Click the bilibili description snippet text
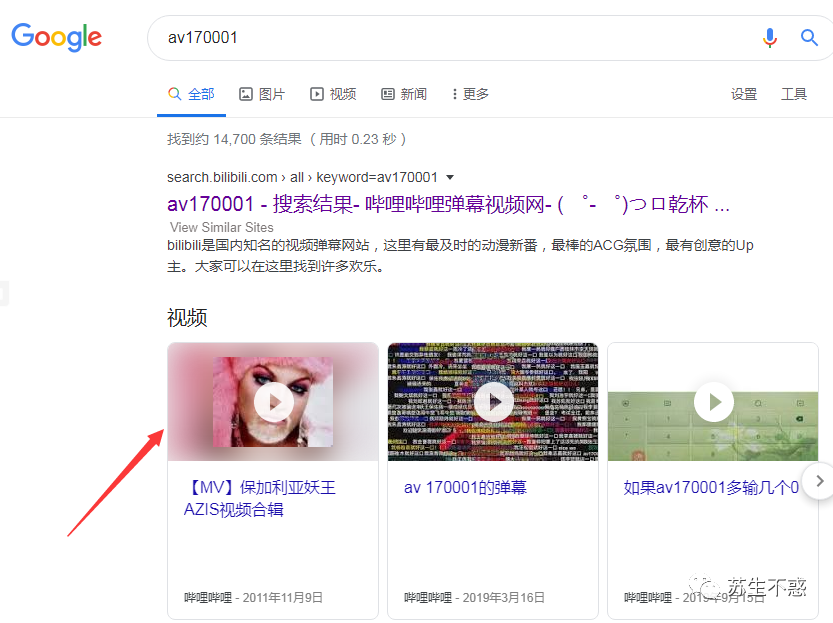The height and width of the screenshot is (623, 833). [460, 255]
